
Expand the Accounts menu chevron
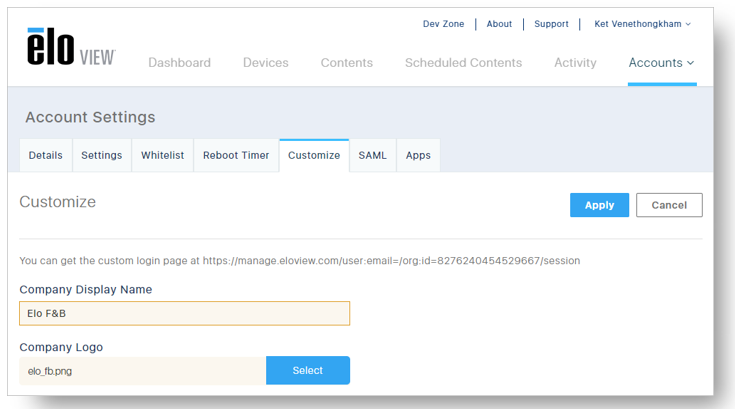coord(690,63)
